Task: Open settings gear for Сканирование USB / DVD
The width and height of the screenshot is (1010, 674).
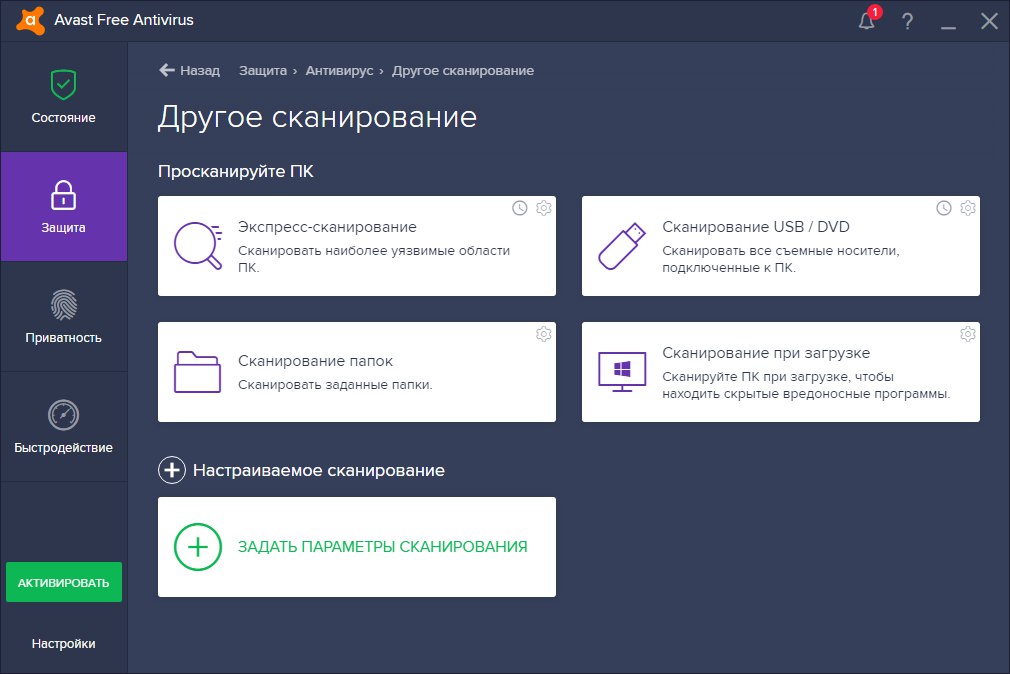Action: pos(967,208)
